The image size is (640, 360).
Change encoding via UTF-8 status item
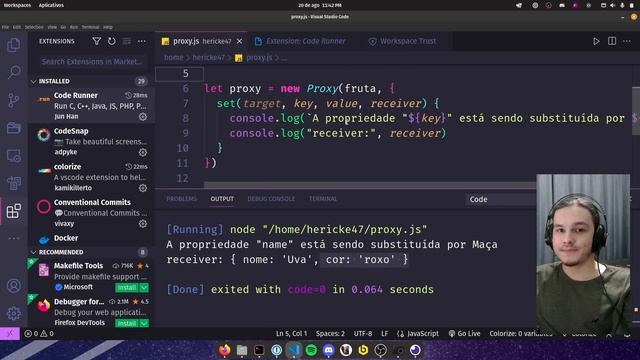tap(363, 334)
